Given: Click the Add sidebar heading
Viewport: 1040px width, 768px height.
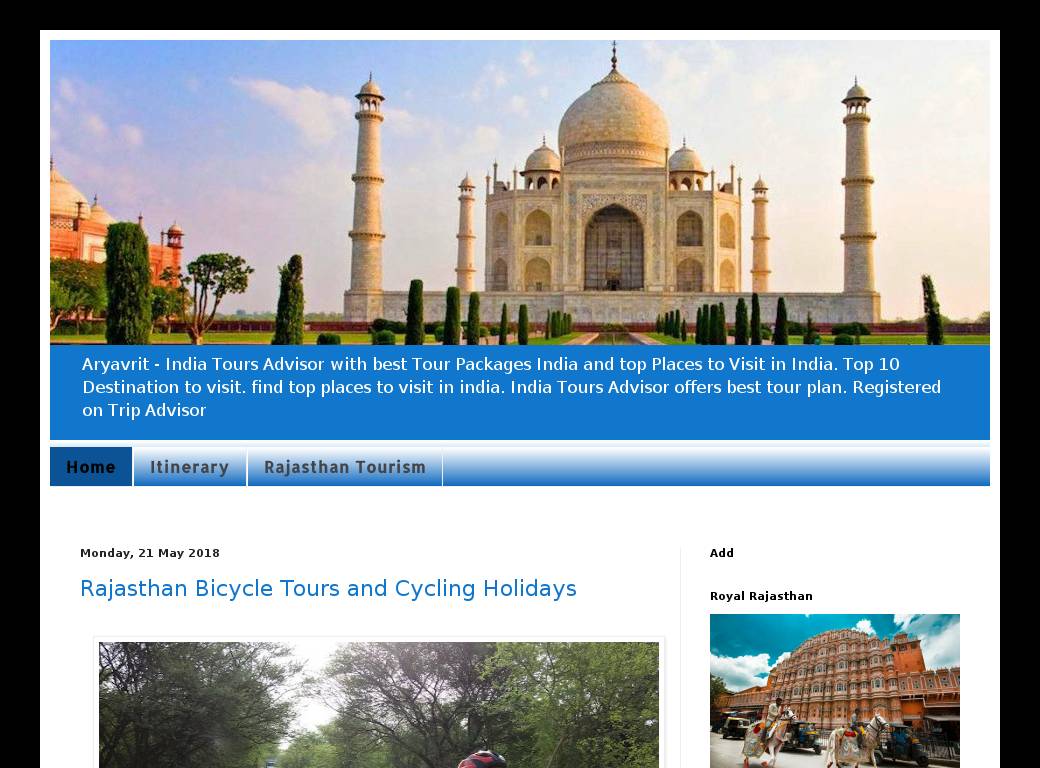Looking at the screenshot, I should point(722,553).
